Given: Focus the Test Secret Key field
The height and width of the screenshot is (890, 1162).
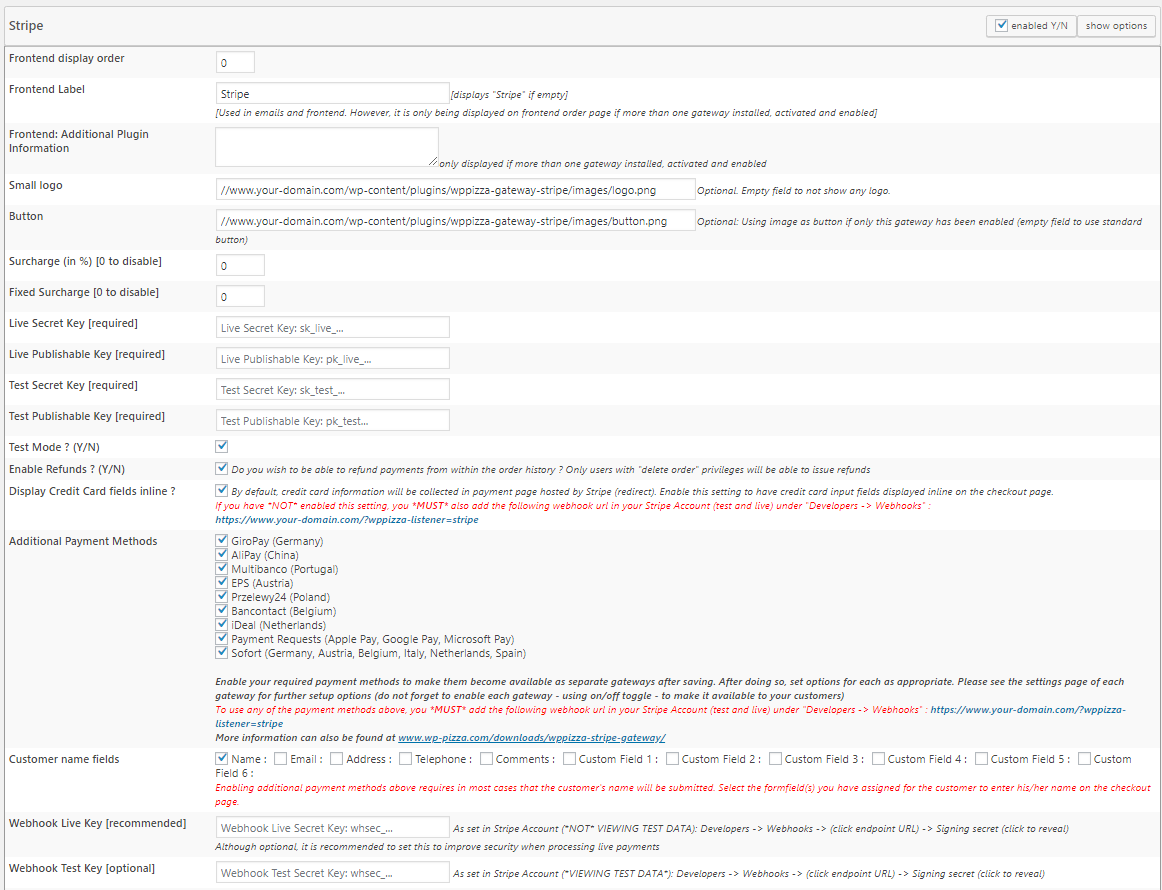Looking at the screenshot, I should tap(332, 390).
